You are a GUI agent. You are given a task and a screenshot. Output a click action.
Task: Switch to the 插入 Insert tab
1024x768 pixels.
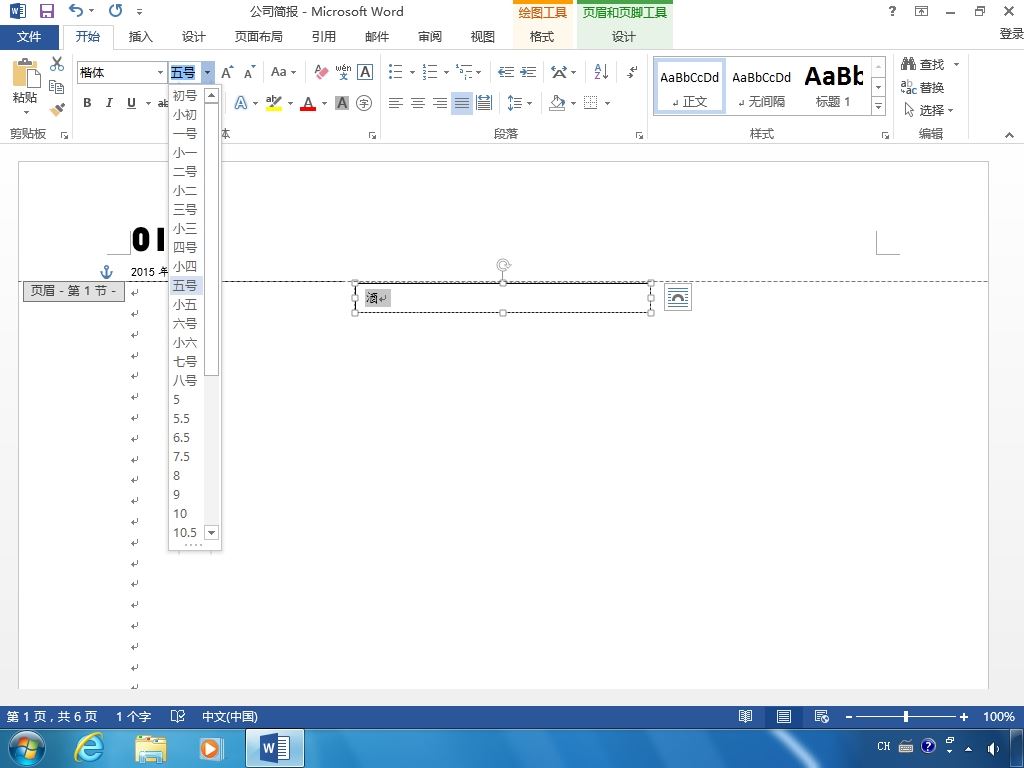point(140,37)
